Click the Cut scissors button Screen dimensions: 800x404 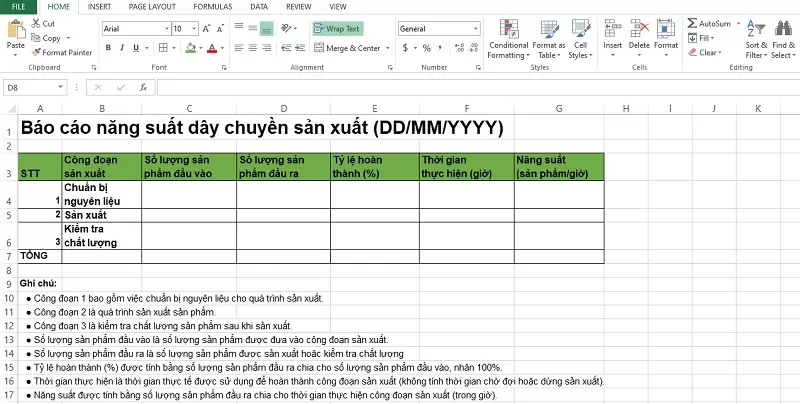tap(43, 23)
